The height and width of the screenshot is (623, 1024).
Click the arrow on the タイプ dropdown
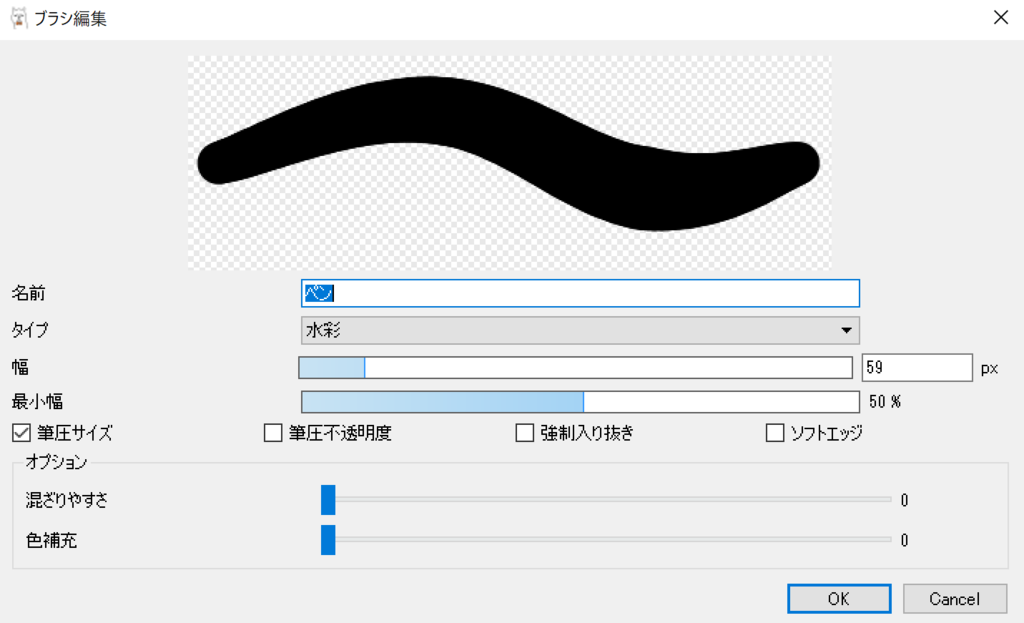[x=846, y=330]
